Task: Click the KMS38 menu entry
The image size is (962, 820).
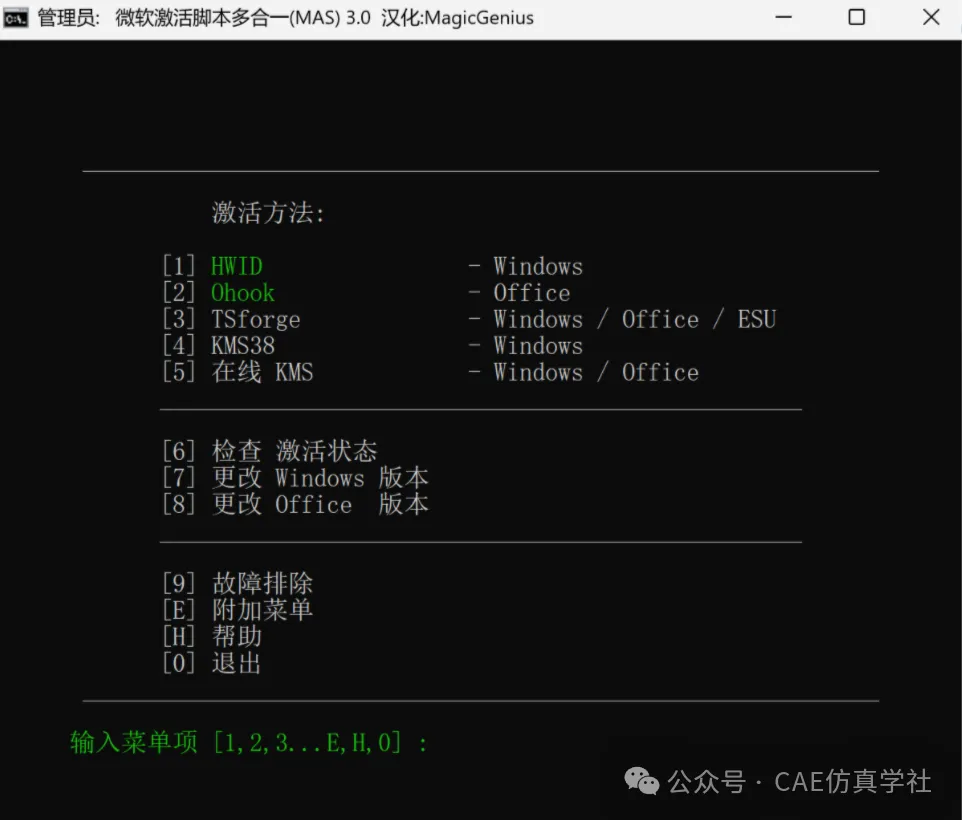Action: click(x=243, y=345)
